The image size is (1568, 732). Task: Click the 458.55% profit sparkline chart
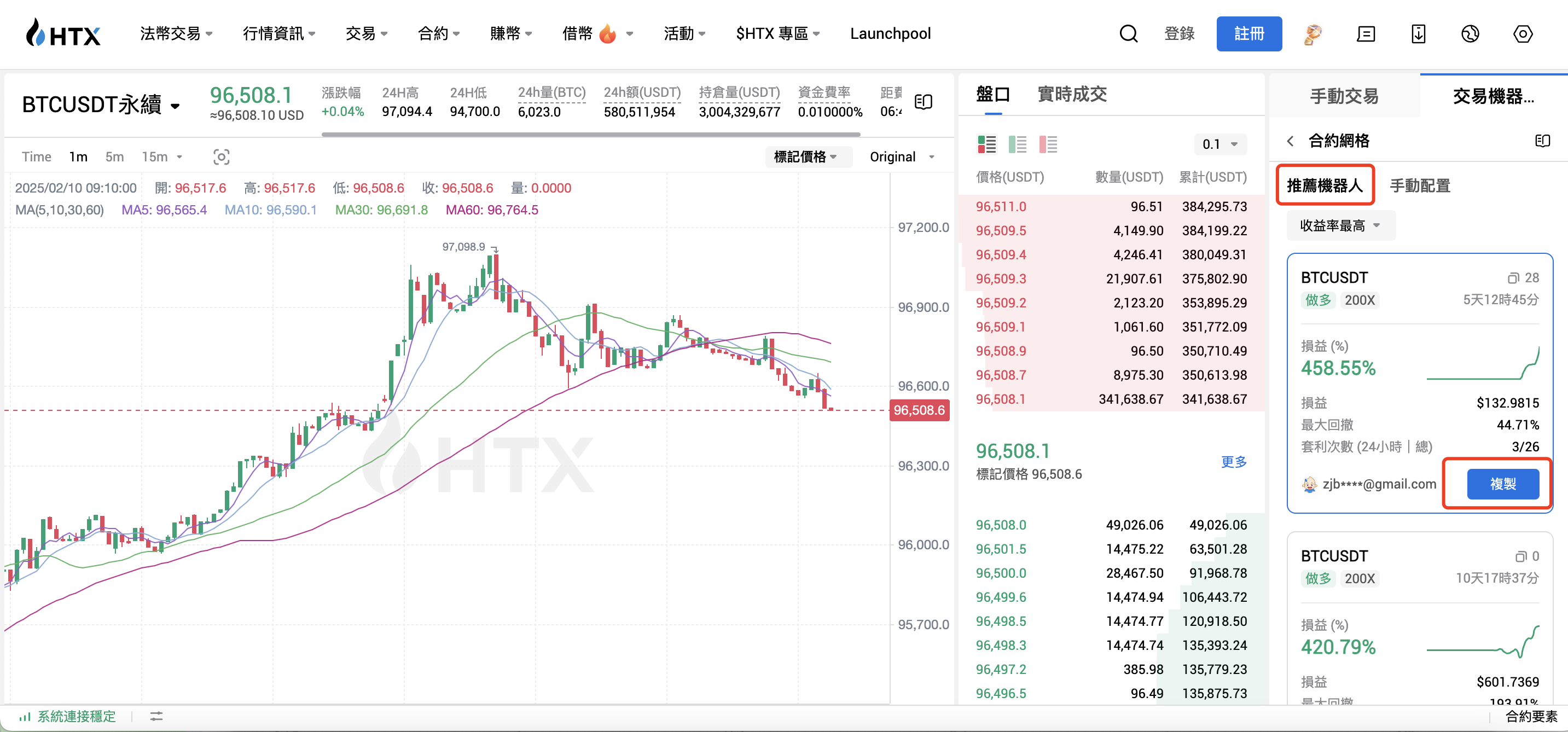[1483, 364]
